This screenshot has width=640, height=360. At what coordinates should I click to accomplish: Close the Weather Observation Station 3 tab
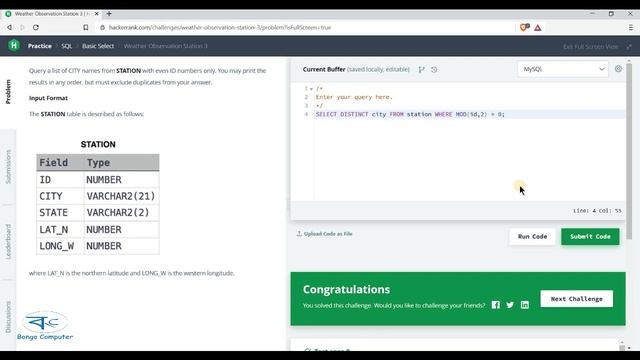[97, 13]
